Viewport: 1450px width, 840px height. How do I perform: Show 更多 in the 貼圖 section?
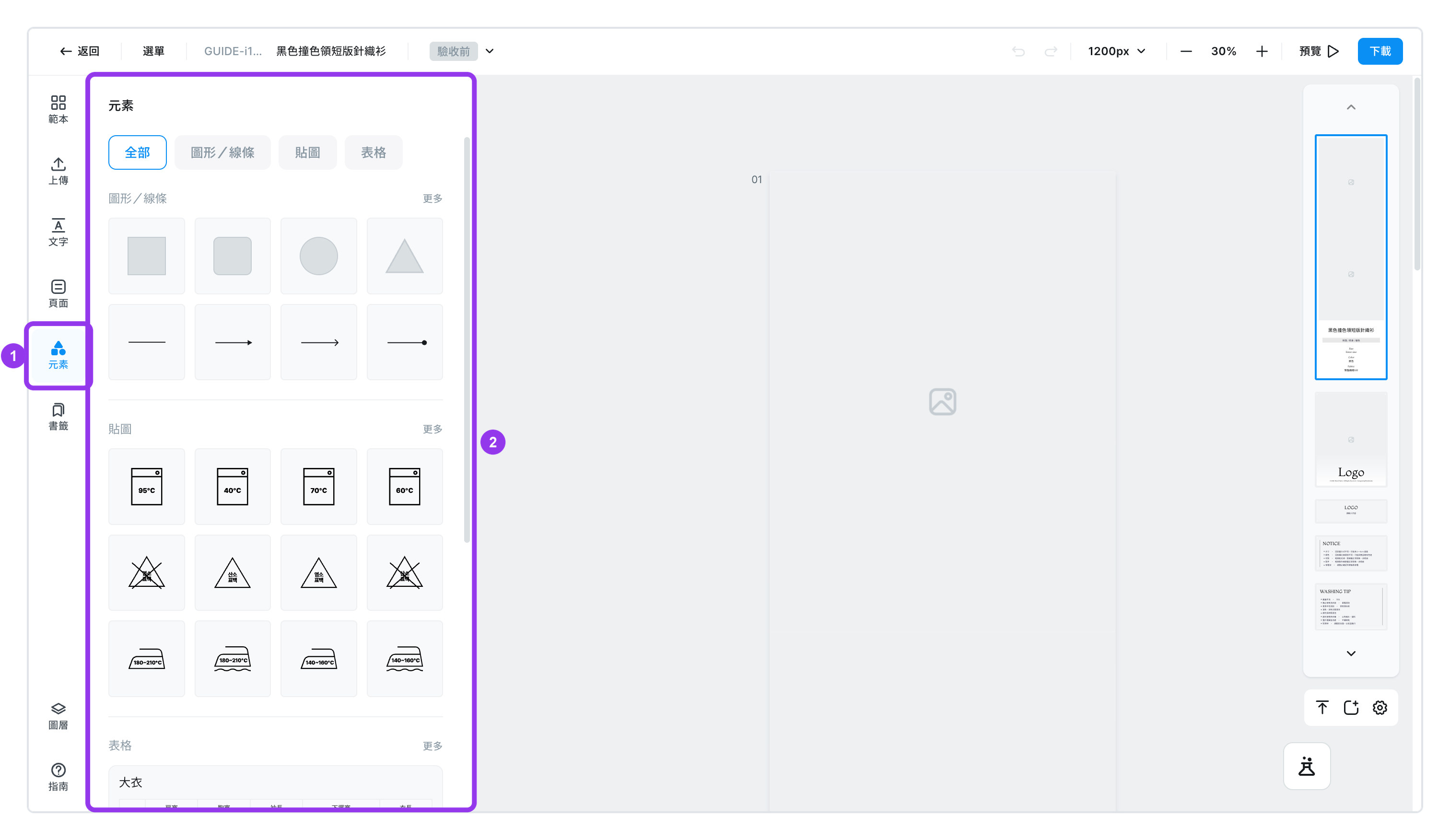pyautogui.click(x=432, y=429)
